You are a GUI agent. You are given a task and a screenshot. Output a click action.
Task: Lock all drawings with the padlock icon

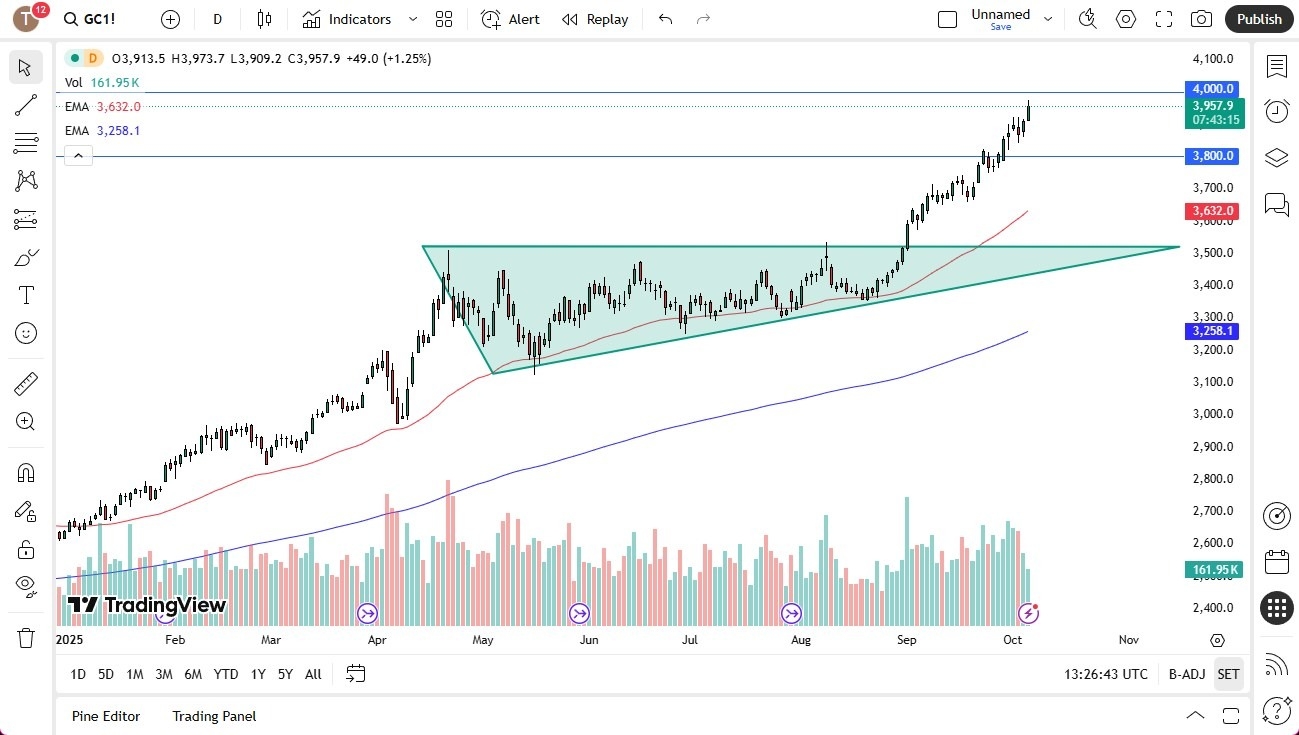[x=26, y=548]
